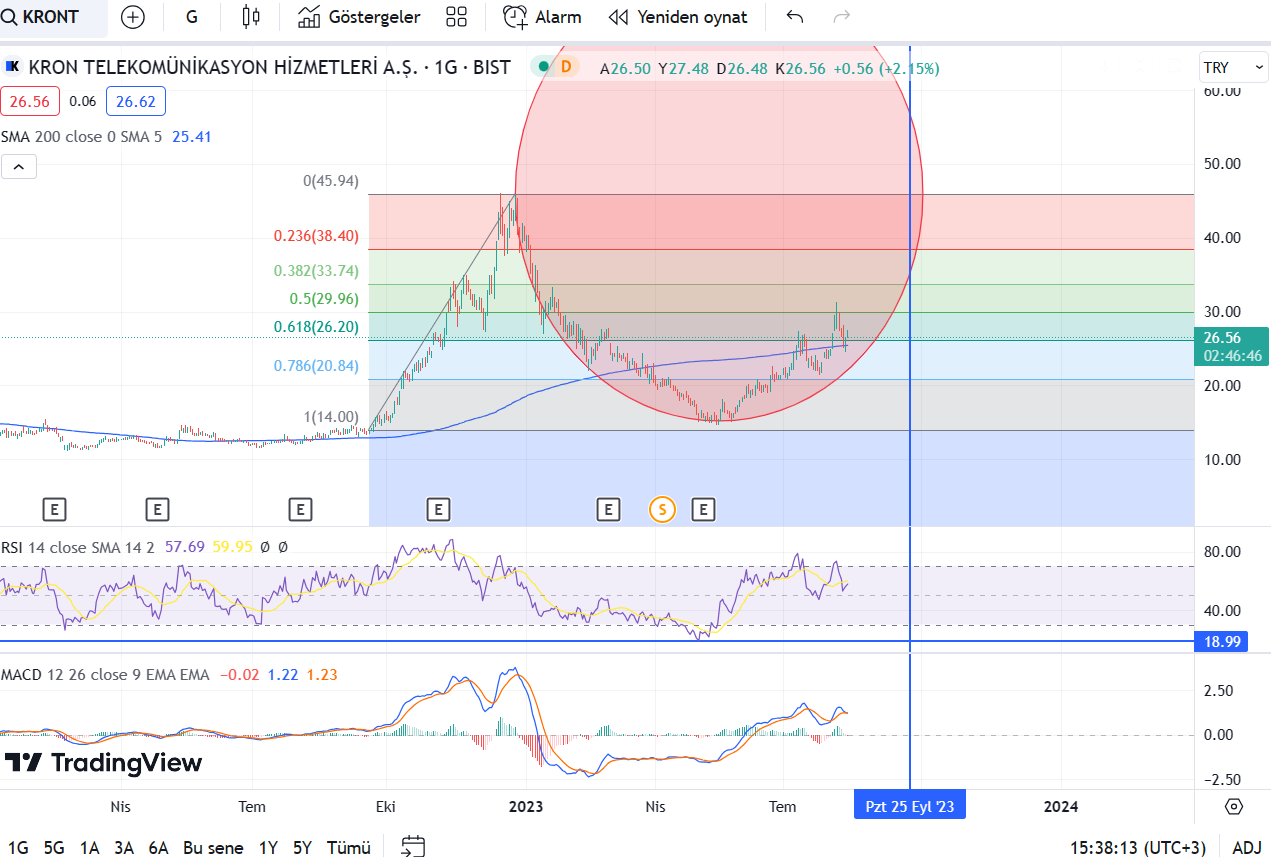Click the current price 26.56 axis label

point(1231,346)
